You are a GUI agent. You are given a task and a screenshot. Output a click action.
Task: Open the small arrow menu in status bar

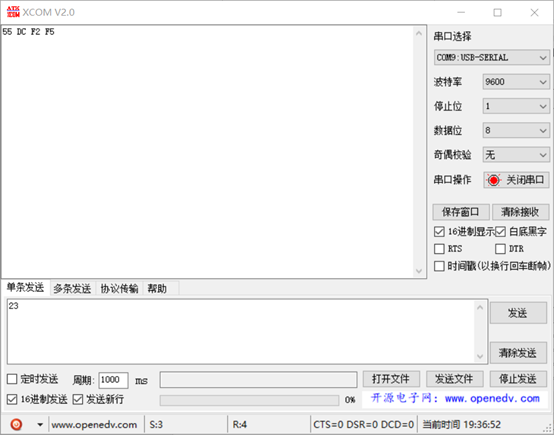pos(40,424)
